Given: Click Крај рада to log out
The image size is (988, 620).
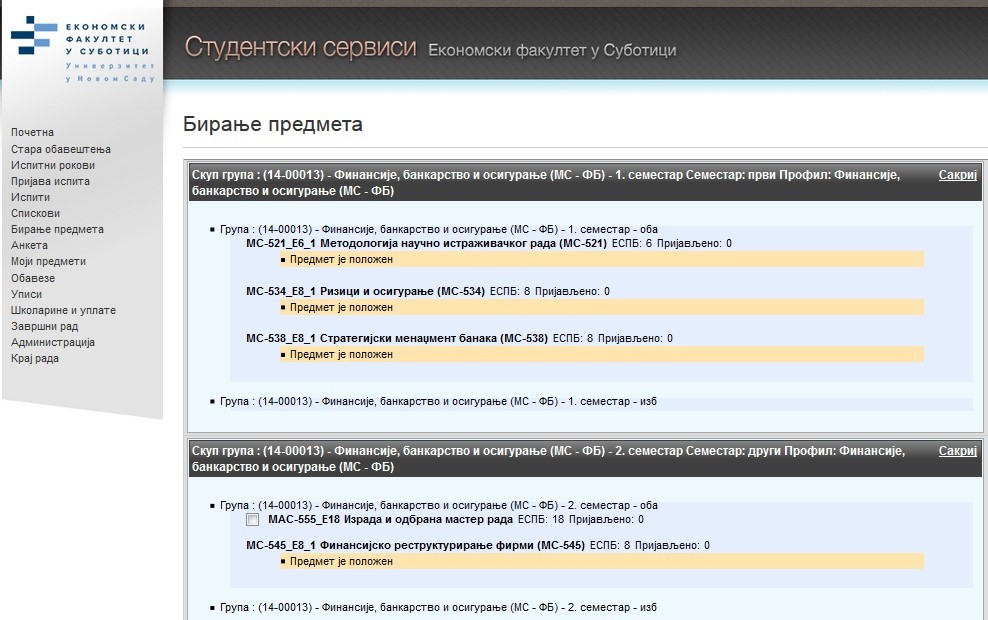Looking at the screenshot, I should point(35,359).
